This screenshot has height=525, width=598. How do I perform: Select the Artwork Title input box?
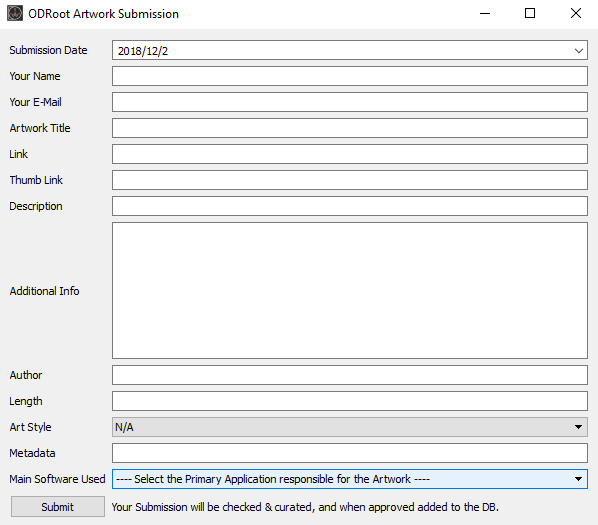[x=350, y=128]
